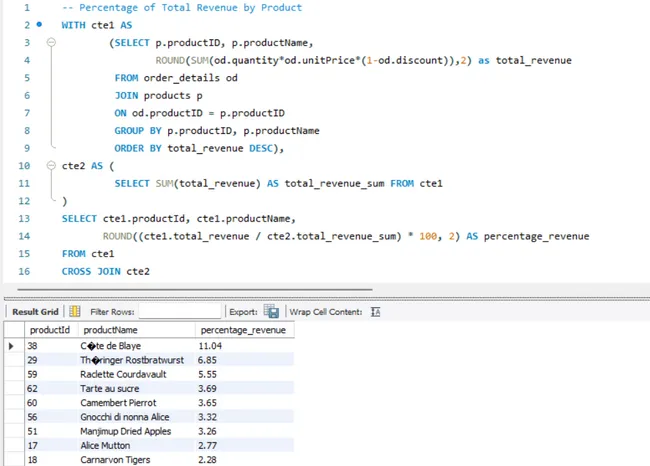Select the 6.85 percentage cell

tap(245, 360)
